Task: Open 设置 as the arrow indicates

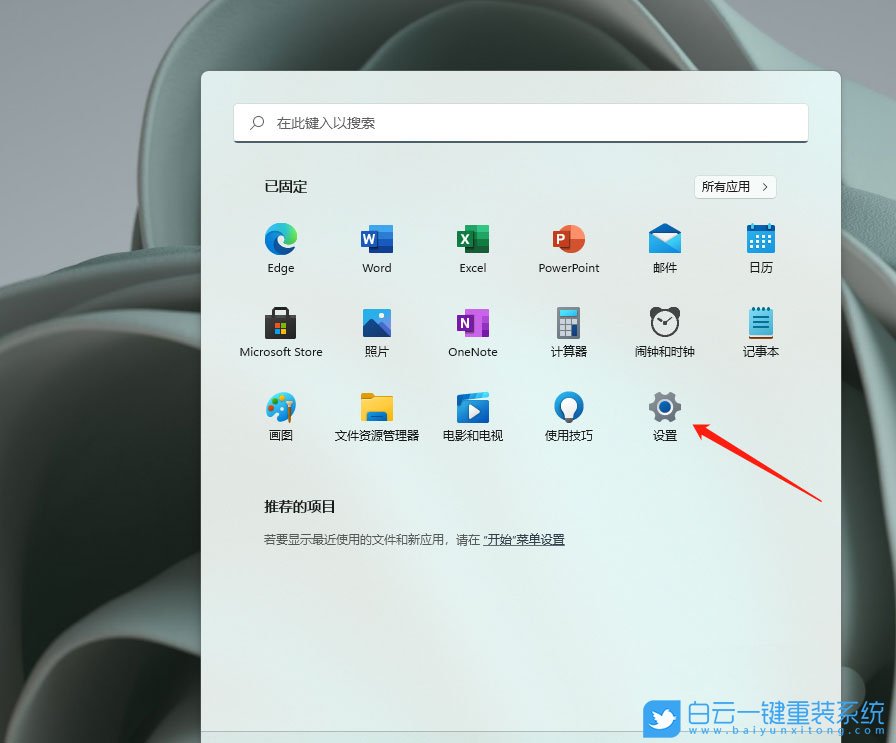Action: 663,410
